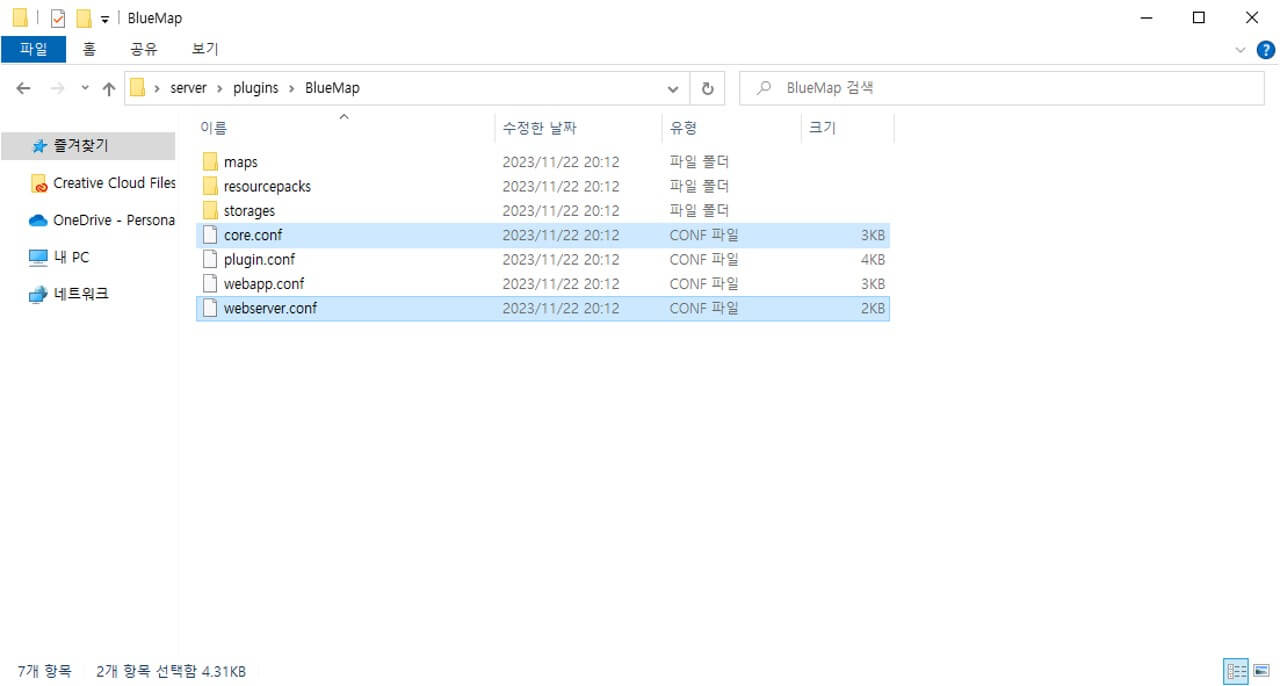Open the 홈 ribbon tab
Screen dimensions: 1280x686
90,49
